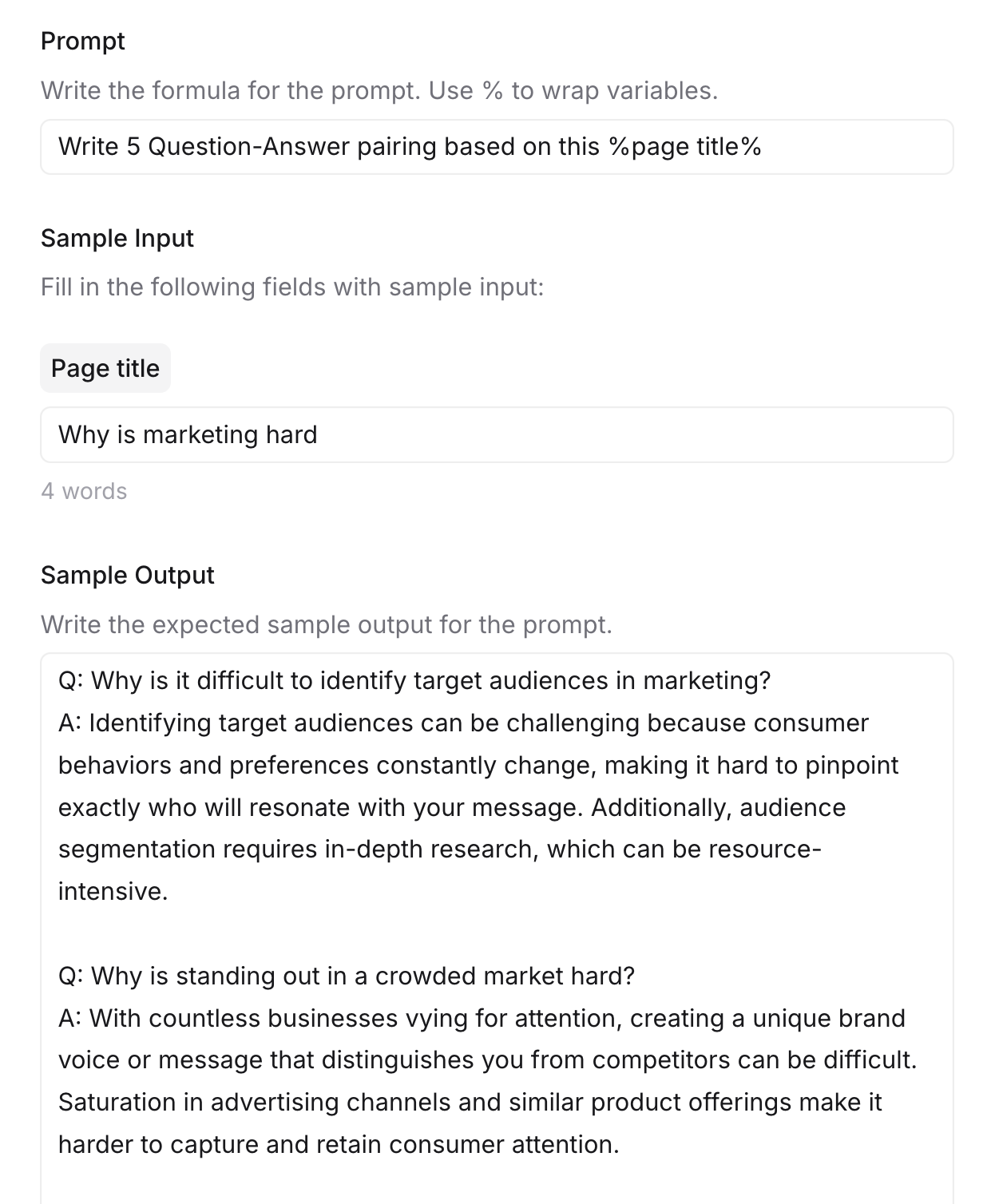This screenshot has width=987, height=1204.
Task: Focus the "Why is marketing hard" input
Action: tap(497, 435)
